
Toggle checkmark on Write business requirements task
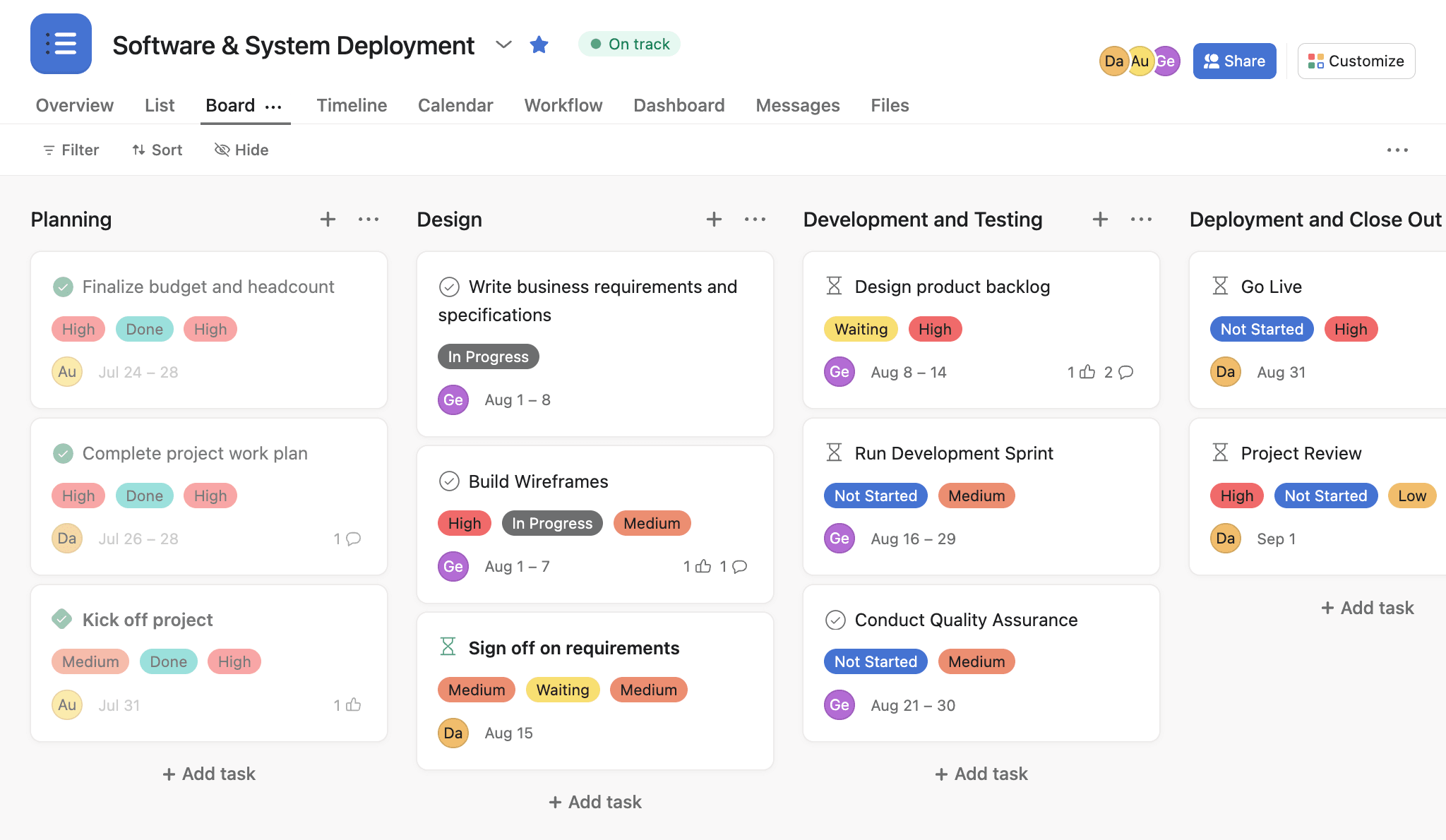[x=449, y=286]
